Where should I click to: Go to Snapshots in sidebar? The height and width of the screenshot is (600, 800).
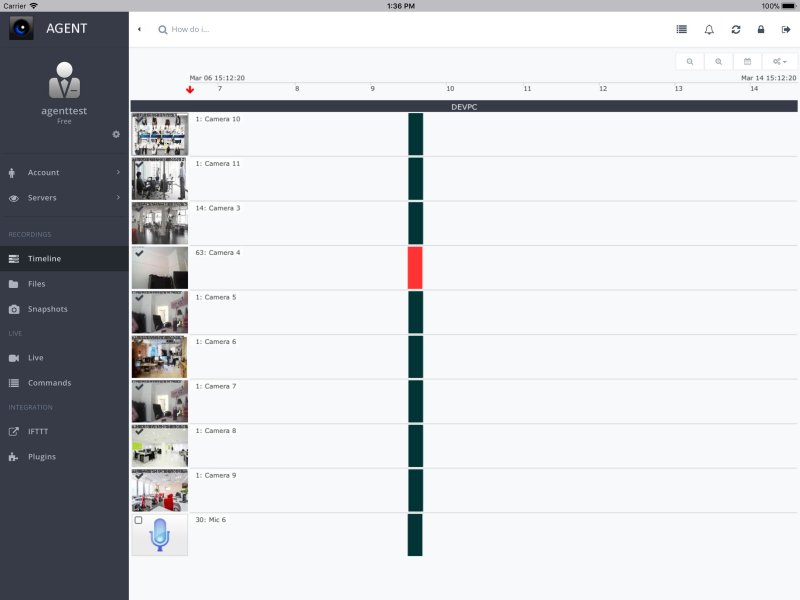(x=47, y=309)
